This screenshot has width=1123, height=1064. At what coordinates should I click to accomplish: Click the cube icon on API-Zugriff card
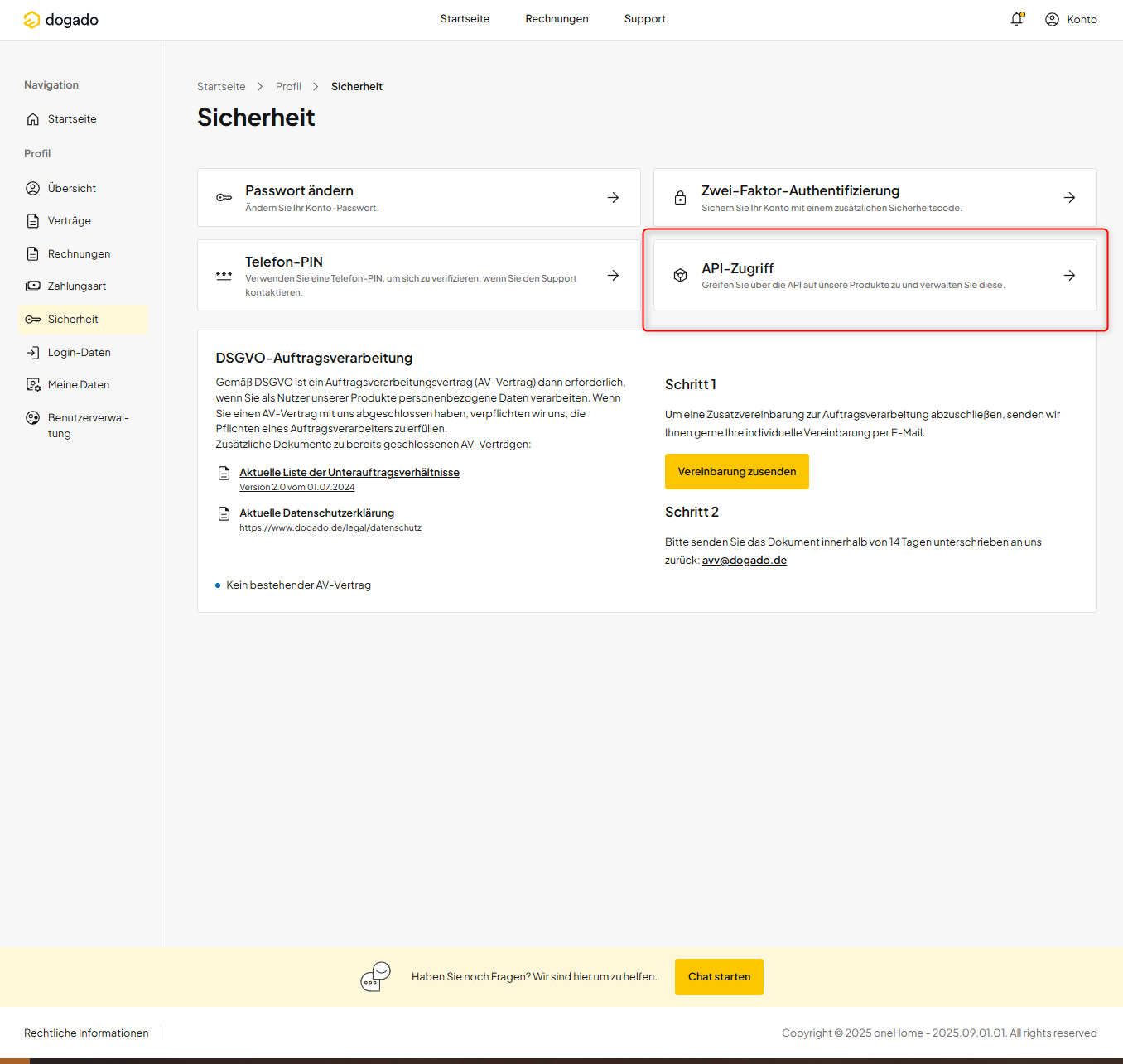click(680, 276)
